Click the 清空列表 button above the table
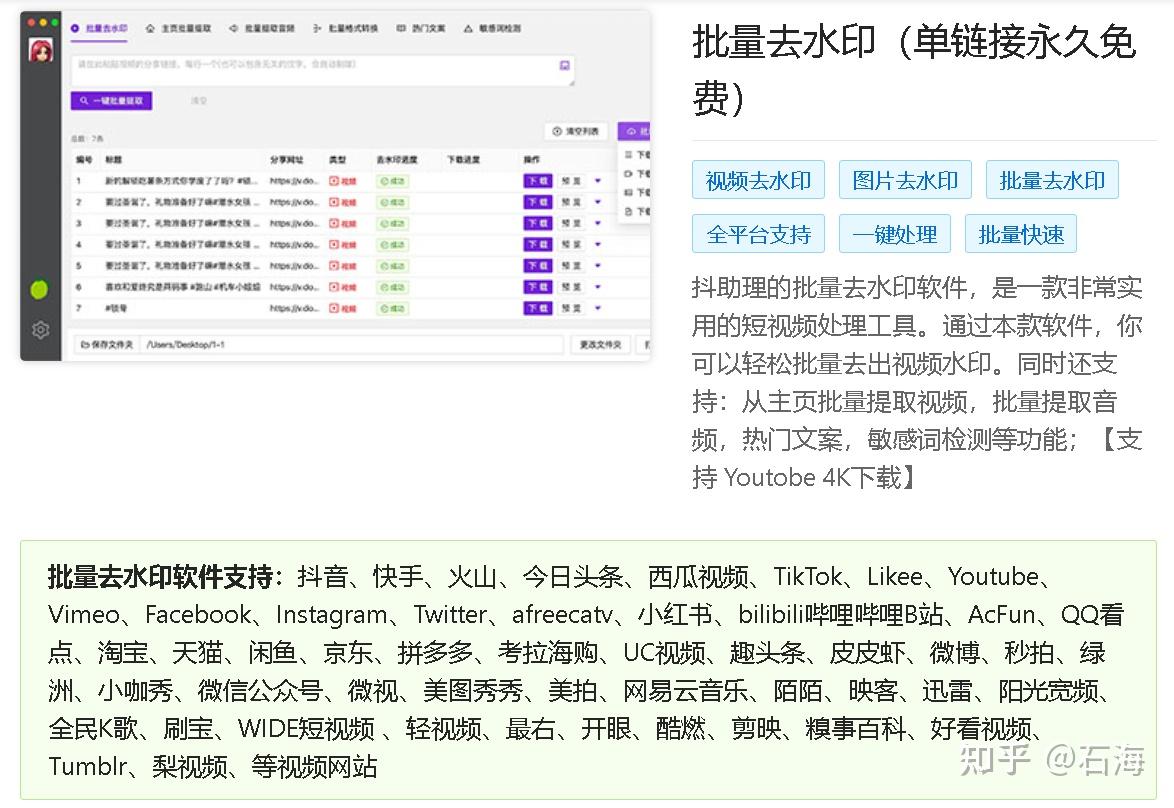This screenshot has height=808, width=1174. tap(576, 131)
